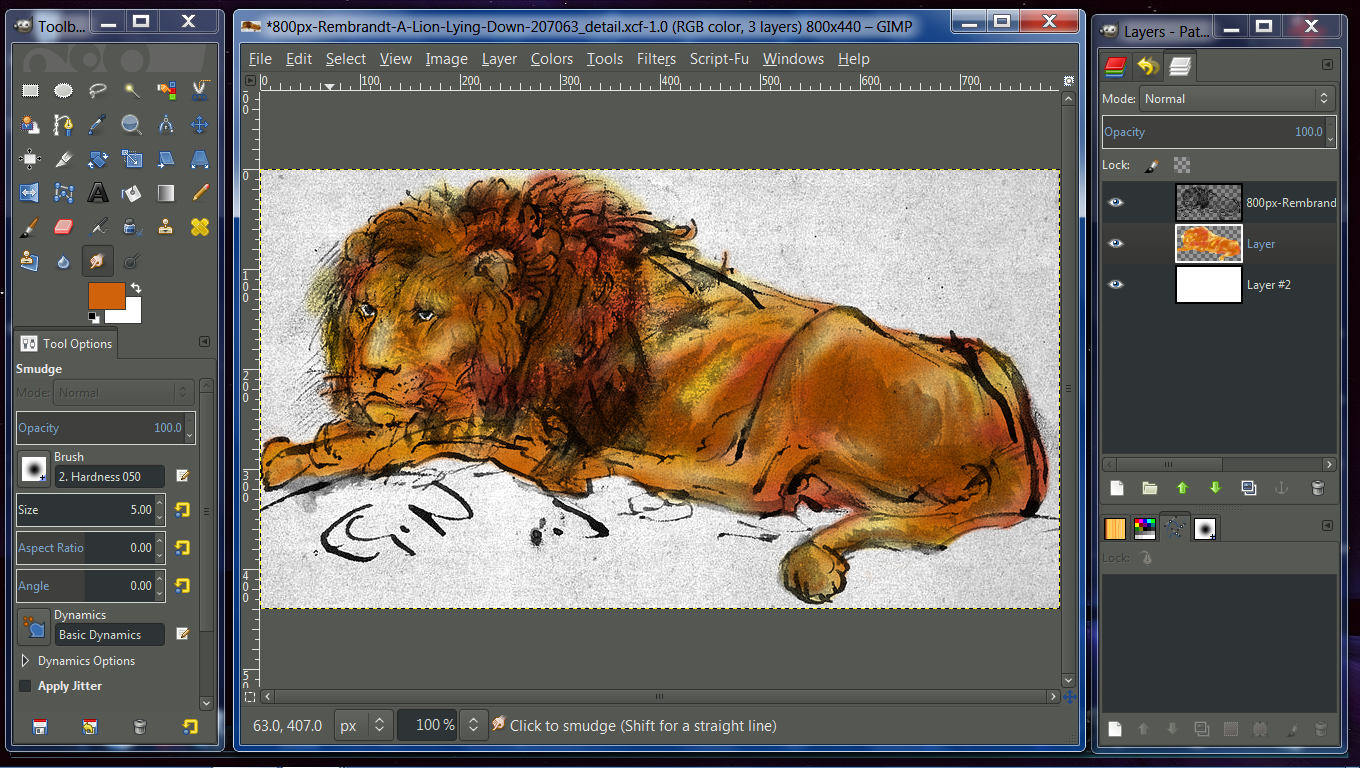Viewport: 1360px width, 768px height.
Task: Create a new layer with page icon
Action: point(1117,488)
